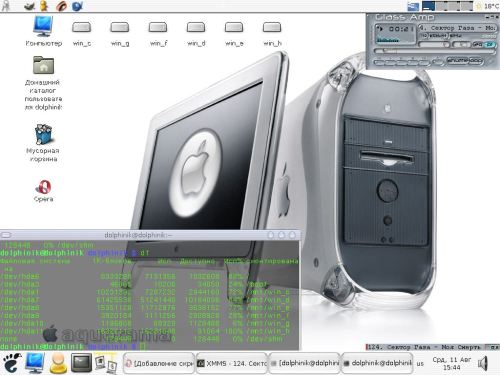Click the weather applet showing 18°C

488,6
